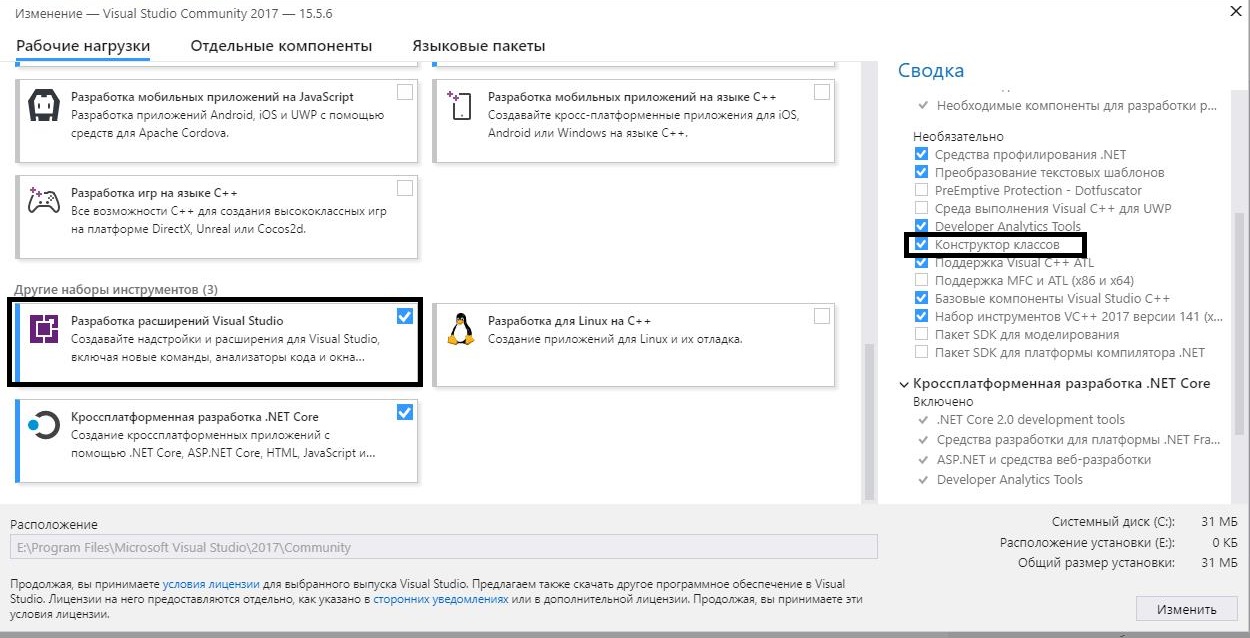The image size is (1250, 638).
Task: Click the installation location path field
Action: tap(443, 547)
